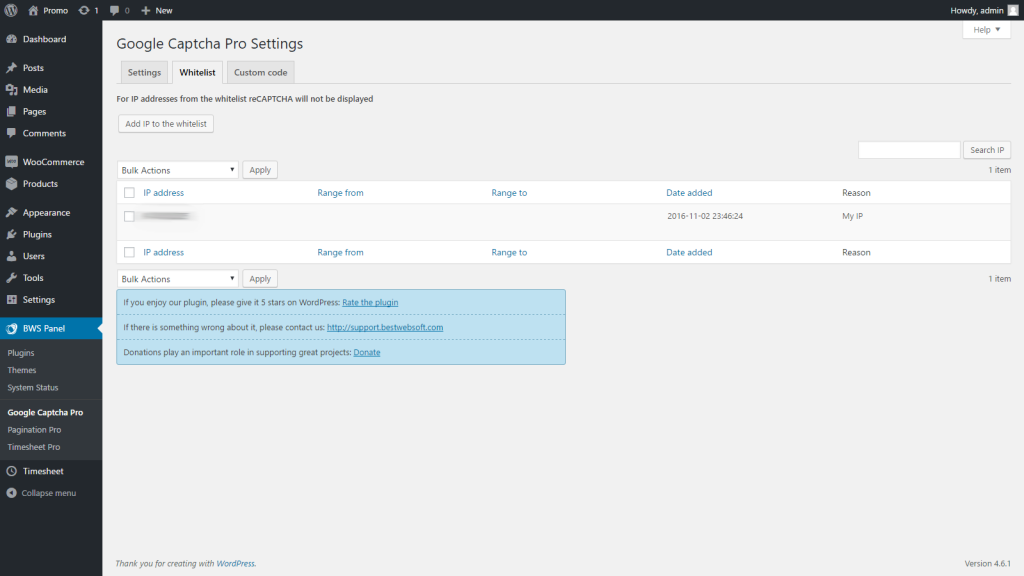Click the Plugins plug icon in sidebar
The image size is (1024, 576).
12,234
